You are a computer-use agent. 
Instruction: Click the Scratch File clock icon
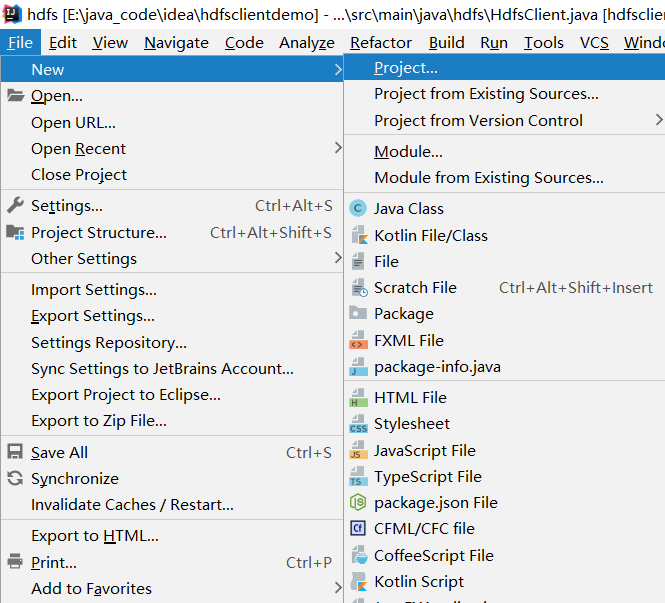[x=359, y=288]
